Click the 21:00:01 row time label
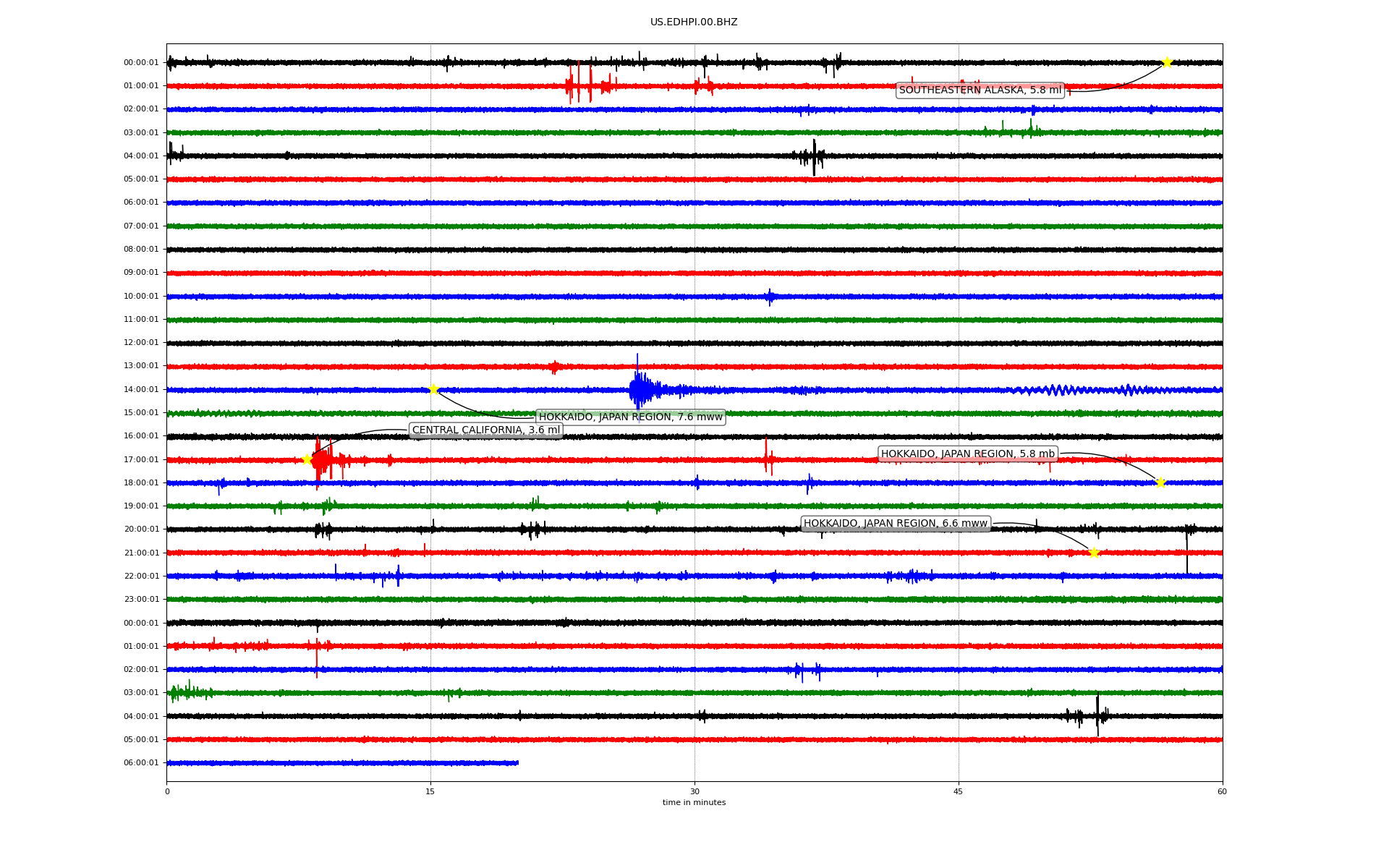 click(141, 553)
